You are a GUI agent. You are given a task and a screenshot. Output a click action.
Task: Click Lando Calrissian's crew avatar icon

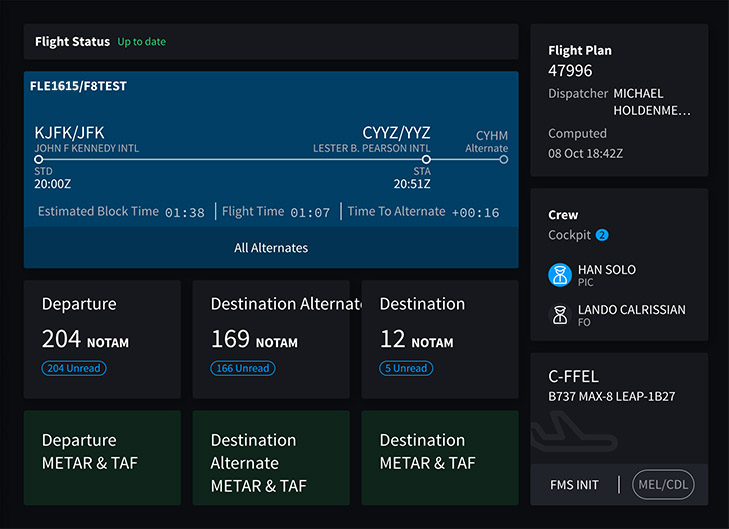tap(560, 316)
